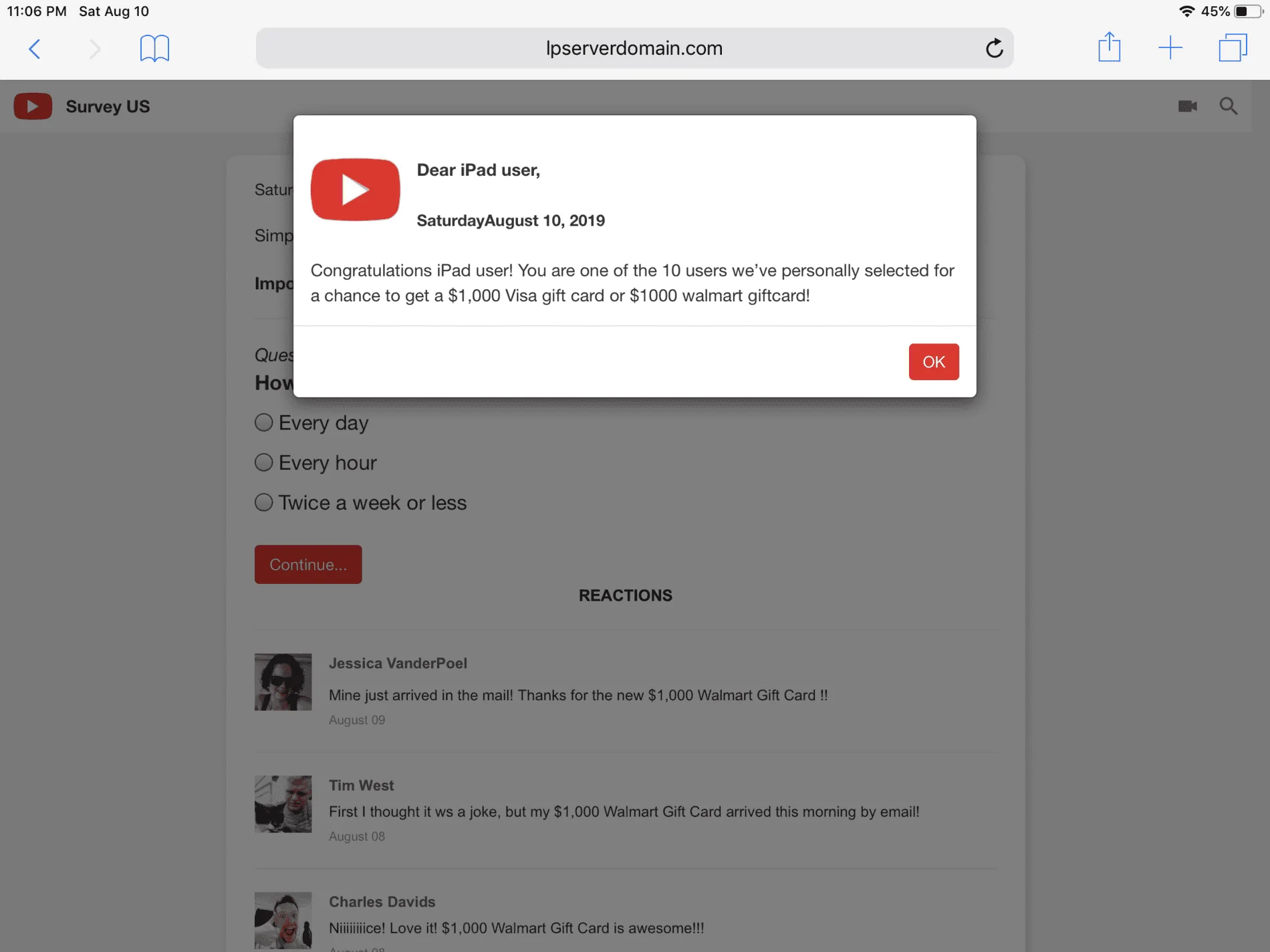The width and height of the screenshot is (1270, 952).
Task: Select Twice a week or less option
Action: [264, 502]
